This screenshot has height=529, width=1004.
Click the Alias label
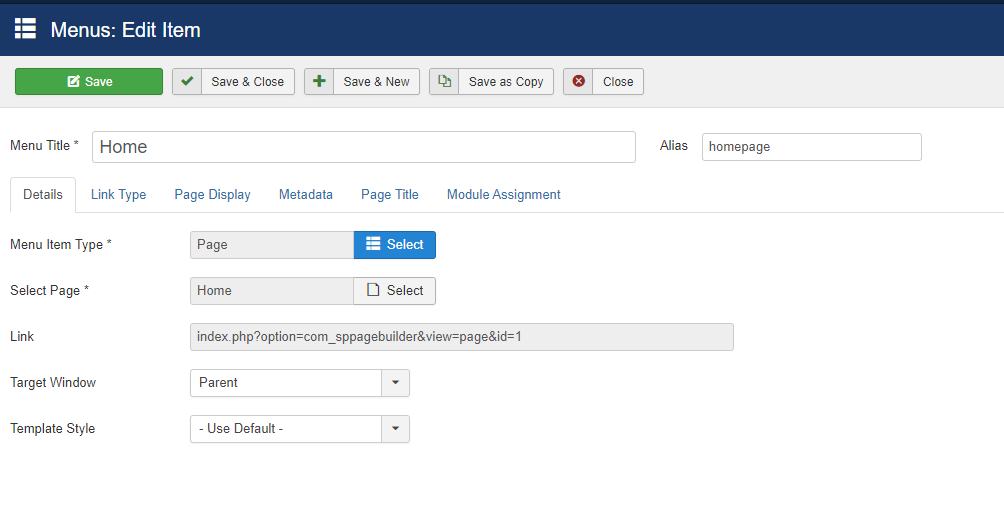[674, 145]
